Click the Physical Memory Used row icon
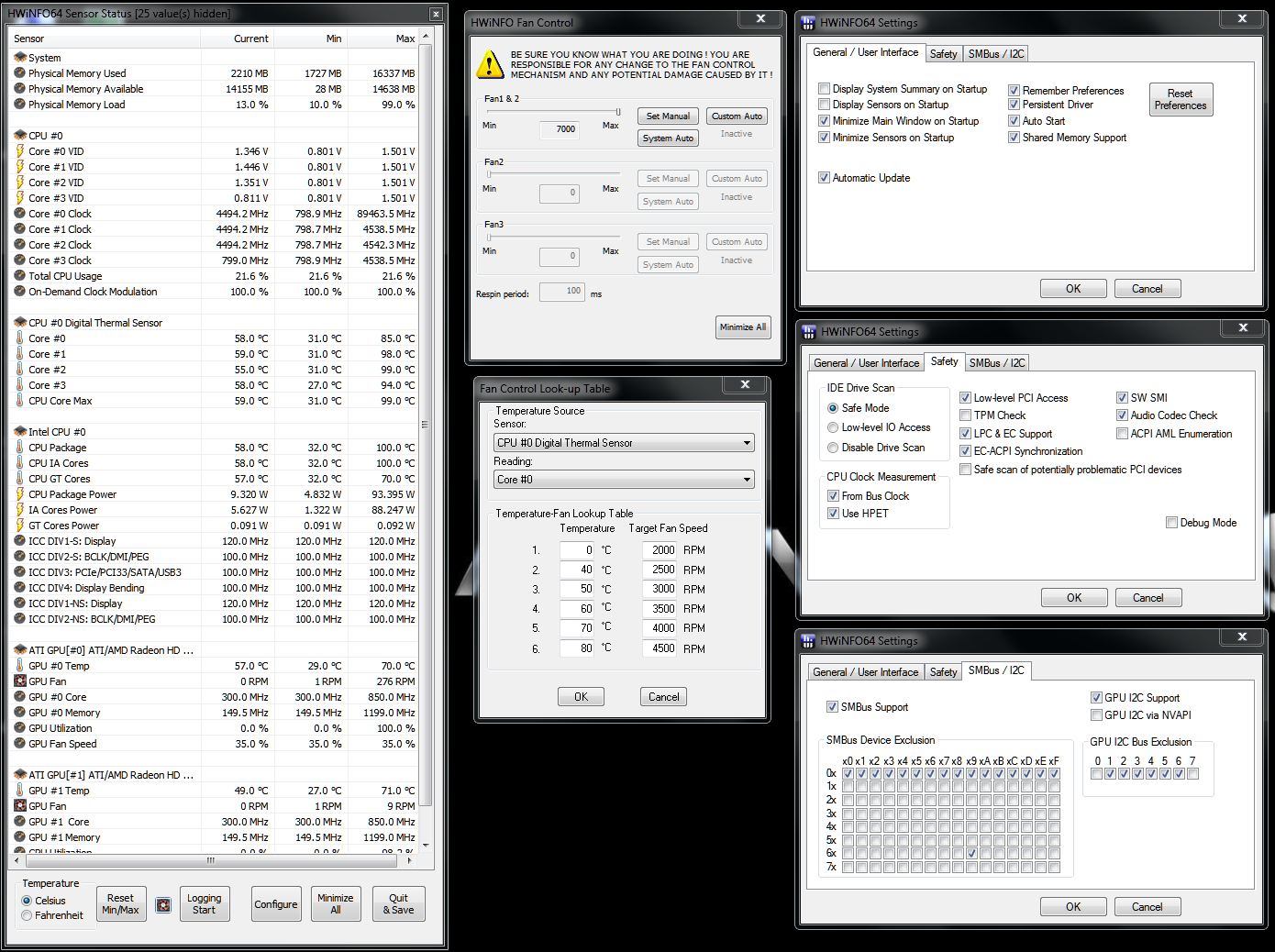The height and width of the screenshot is (952, 1275). [20, 73]
